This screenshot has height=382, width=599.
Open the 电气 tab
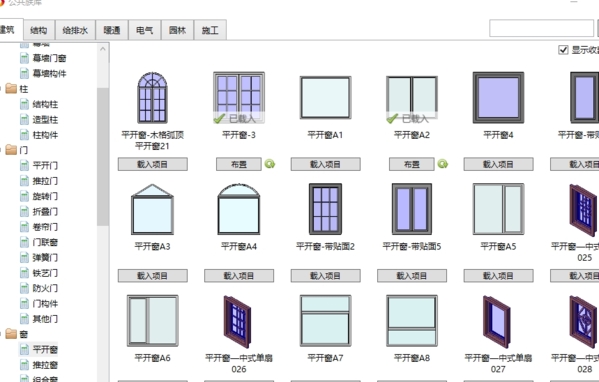[x=145, y=30]
